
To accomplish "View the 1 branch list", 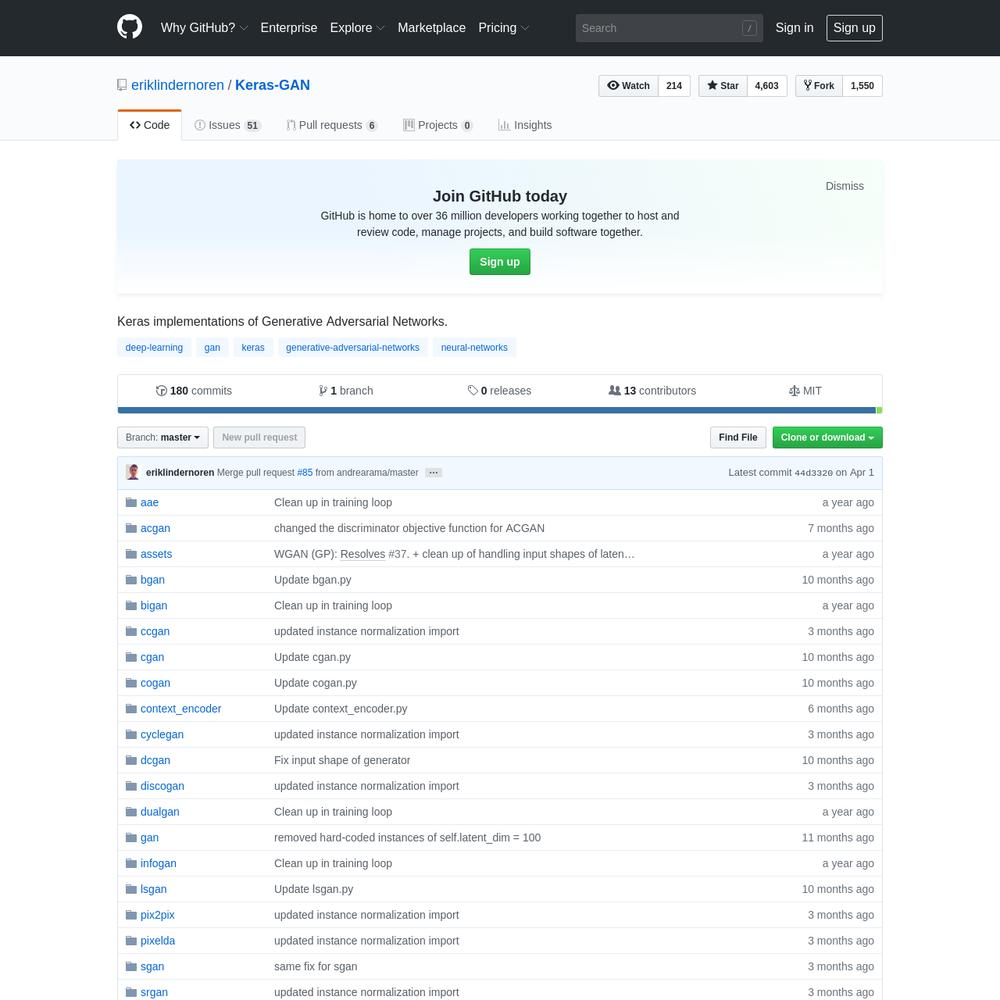I will [x=346, y=391].
